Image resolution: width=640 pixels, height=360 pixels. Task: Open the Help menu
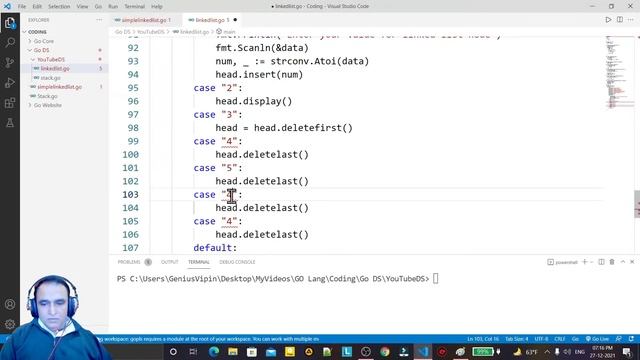click(157, 6)
